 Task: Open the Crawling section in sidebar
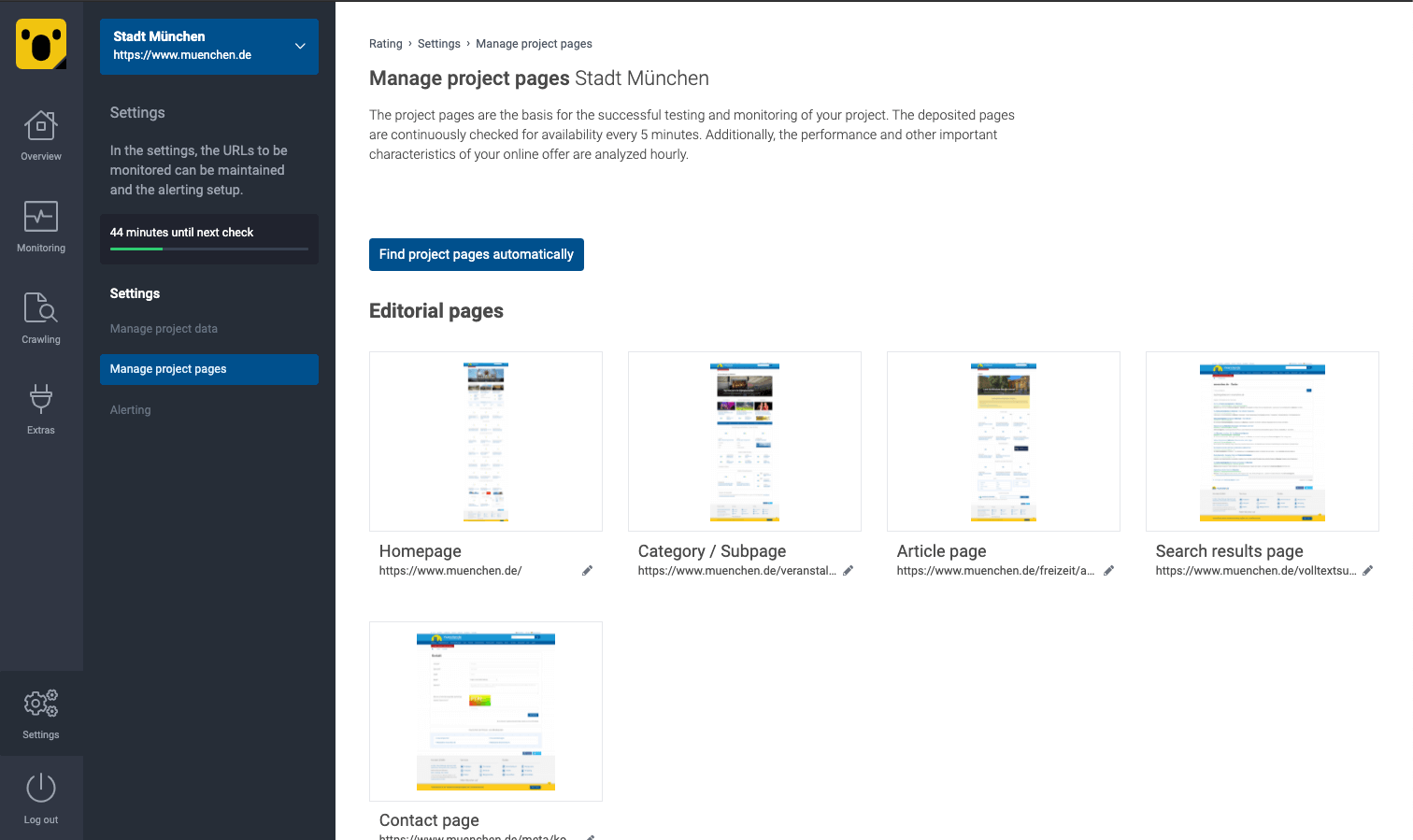point(41,319)
